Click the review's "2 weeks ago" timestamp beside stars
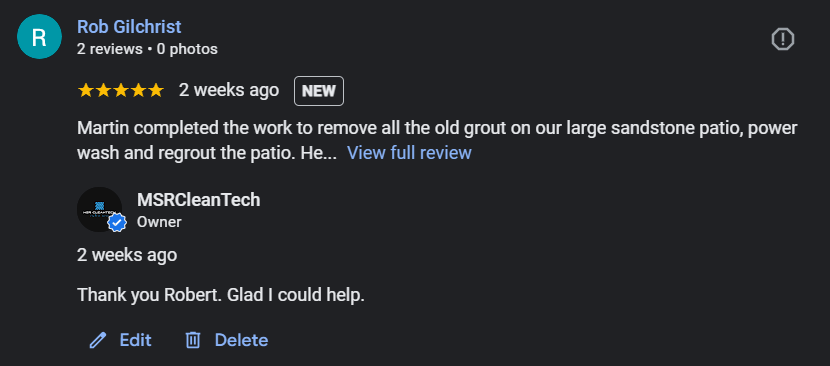 click(229, 91)
